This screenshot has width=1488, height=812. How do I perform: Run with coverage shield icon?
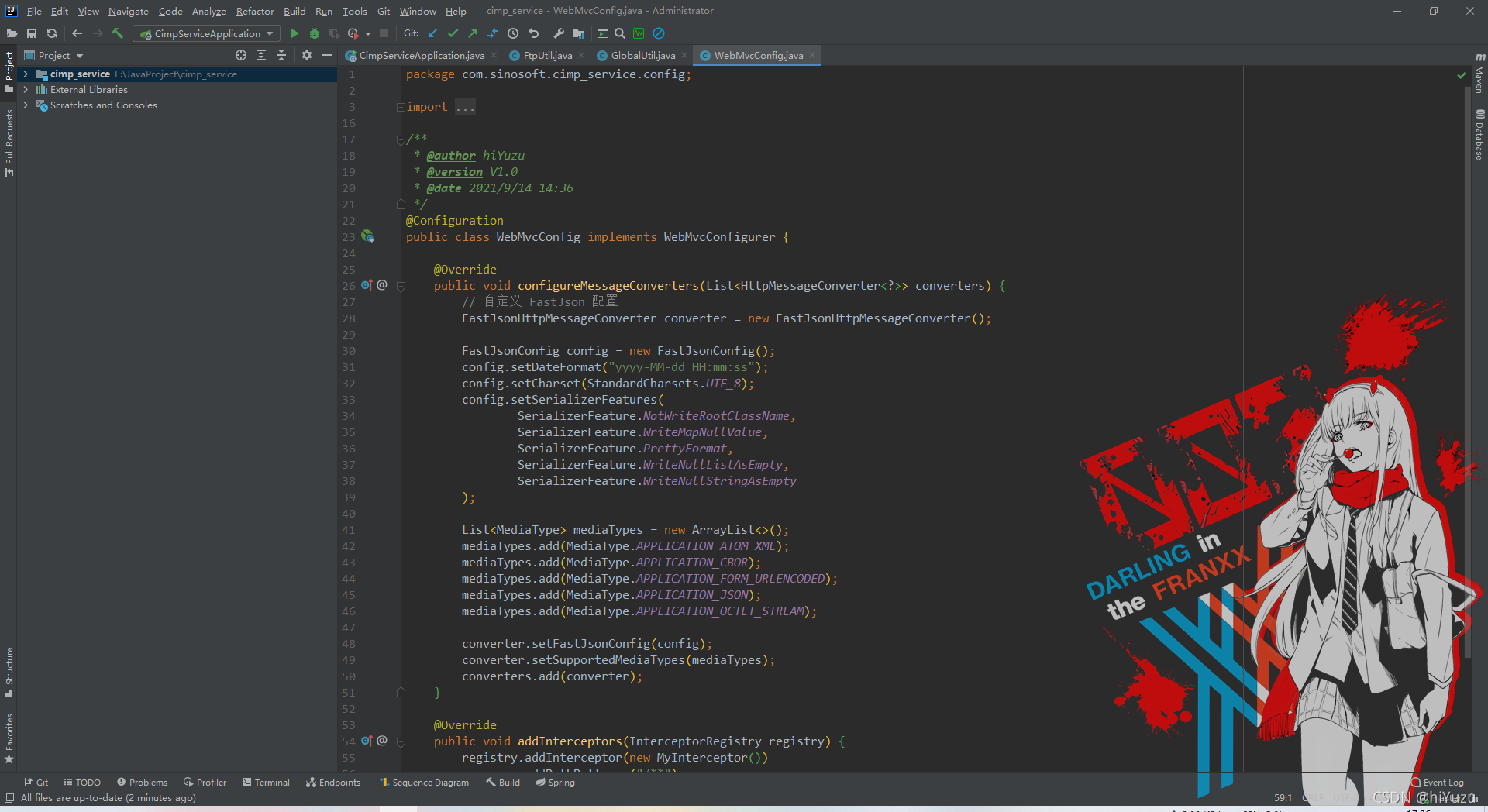click(x=334, y=33)
